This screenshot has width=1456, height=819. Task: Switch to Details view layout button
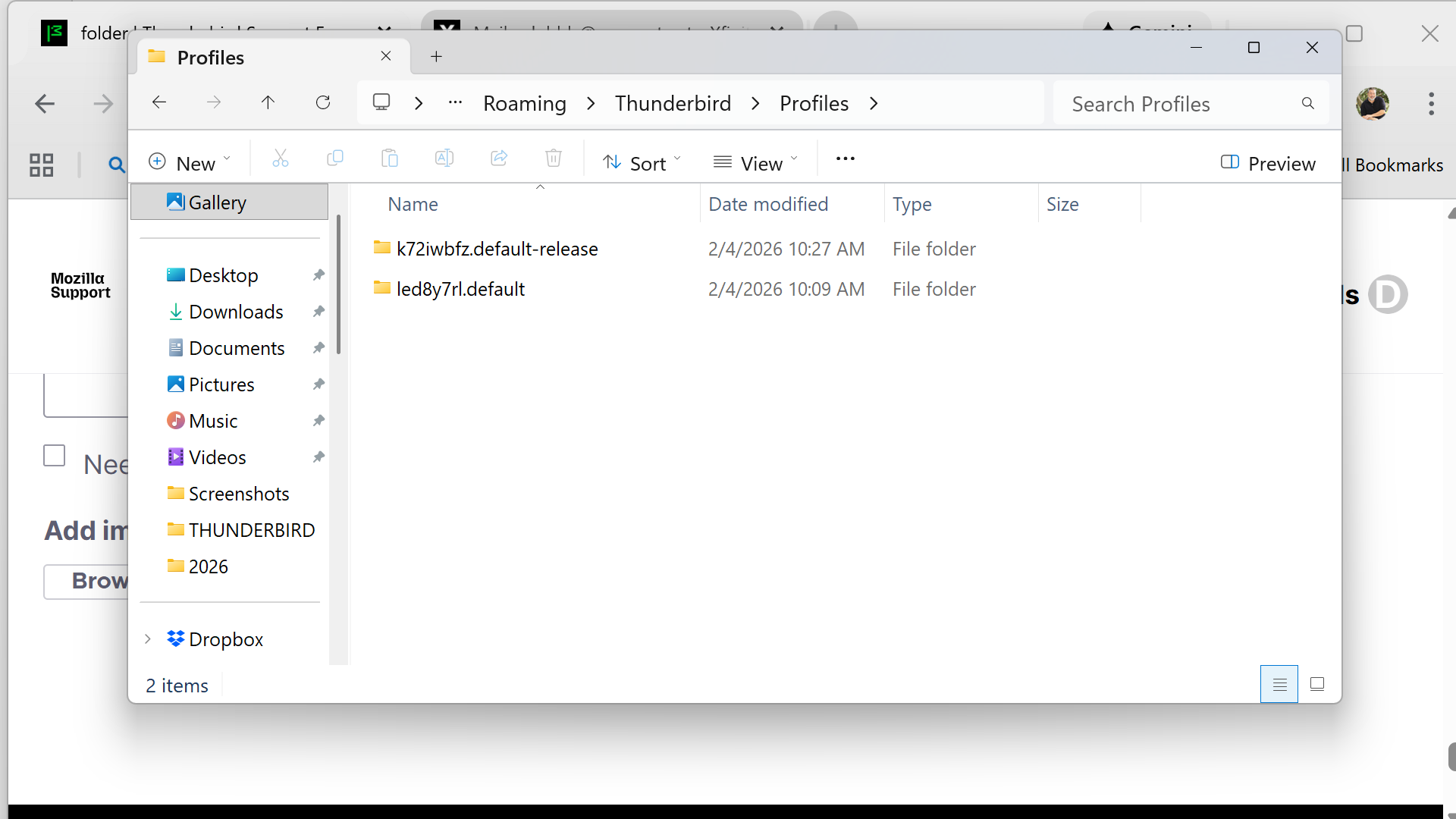(x=1279, y=684)
